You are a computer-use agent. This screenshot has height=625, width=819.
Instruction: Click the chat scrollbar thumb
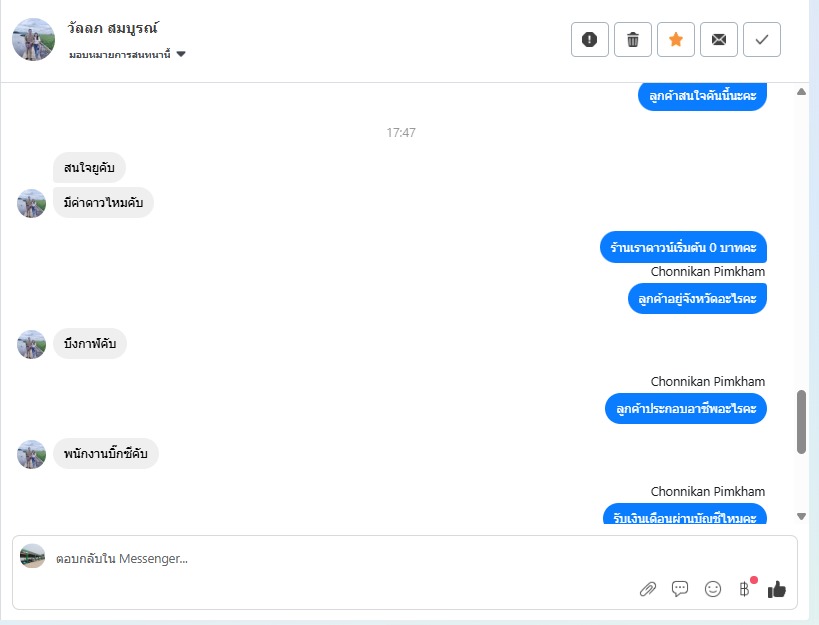tap(801, 422)
